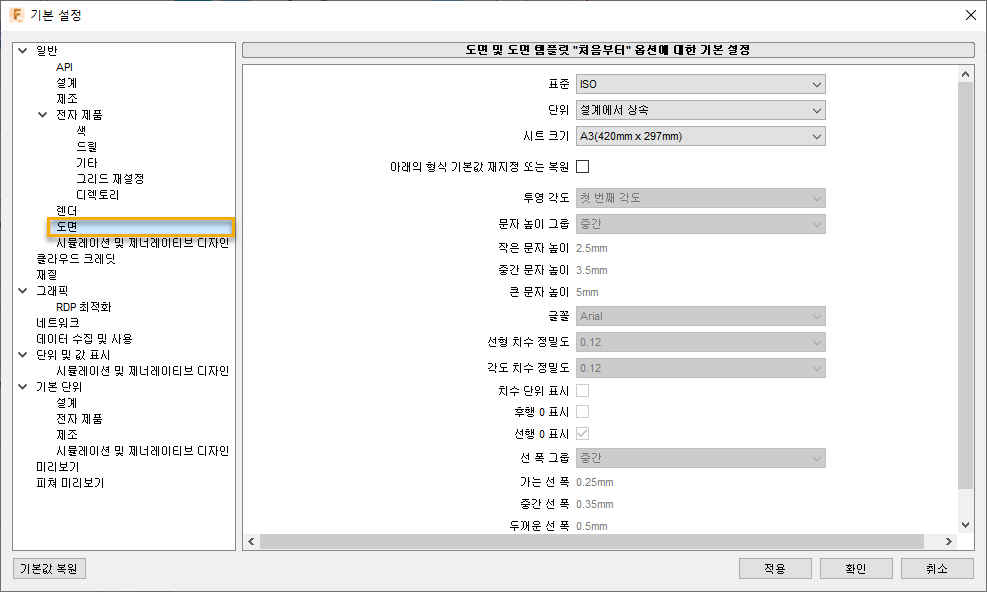Click the 기본값 복원 button
The image size is (987, 592).
(x=49, y=568)
